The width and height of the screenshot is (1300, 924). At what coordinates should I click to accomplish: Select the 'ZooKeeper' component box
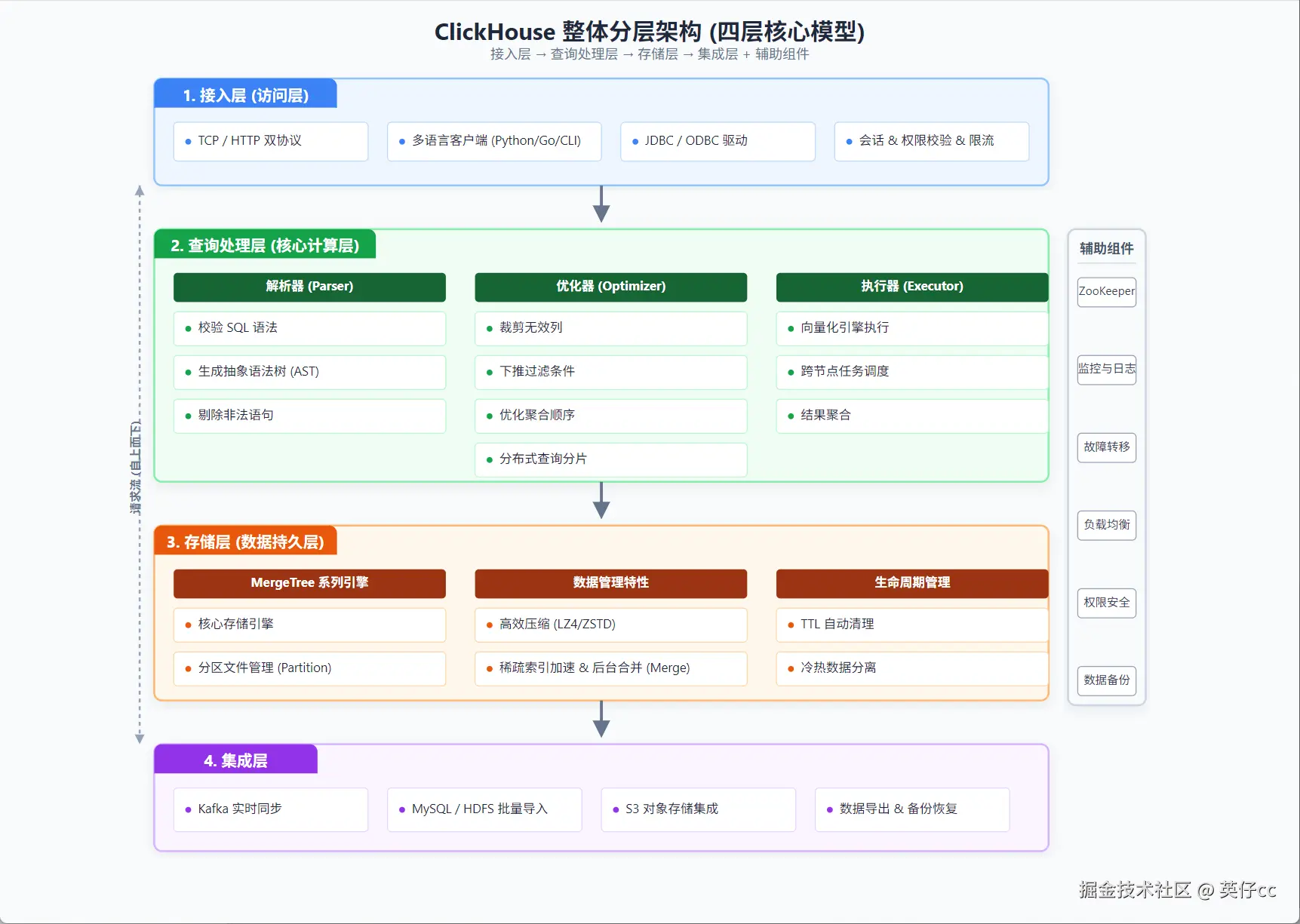[1107, 292]
